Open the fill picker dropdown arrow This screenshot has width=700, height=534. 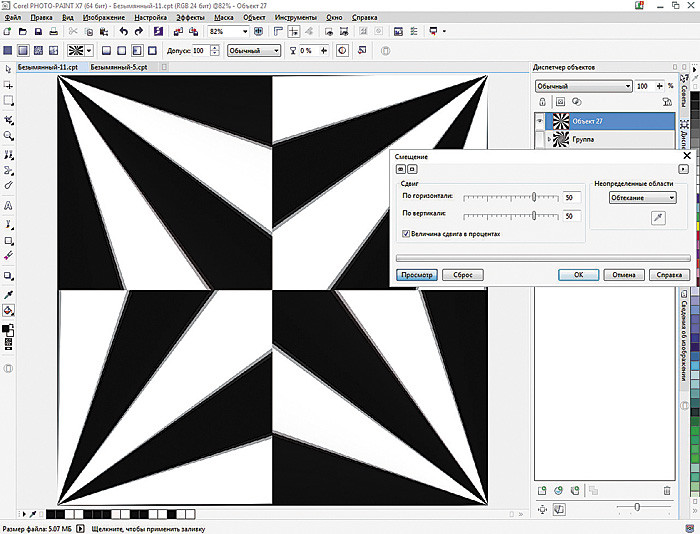pyautogui.click(x=89, y=50)
